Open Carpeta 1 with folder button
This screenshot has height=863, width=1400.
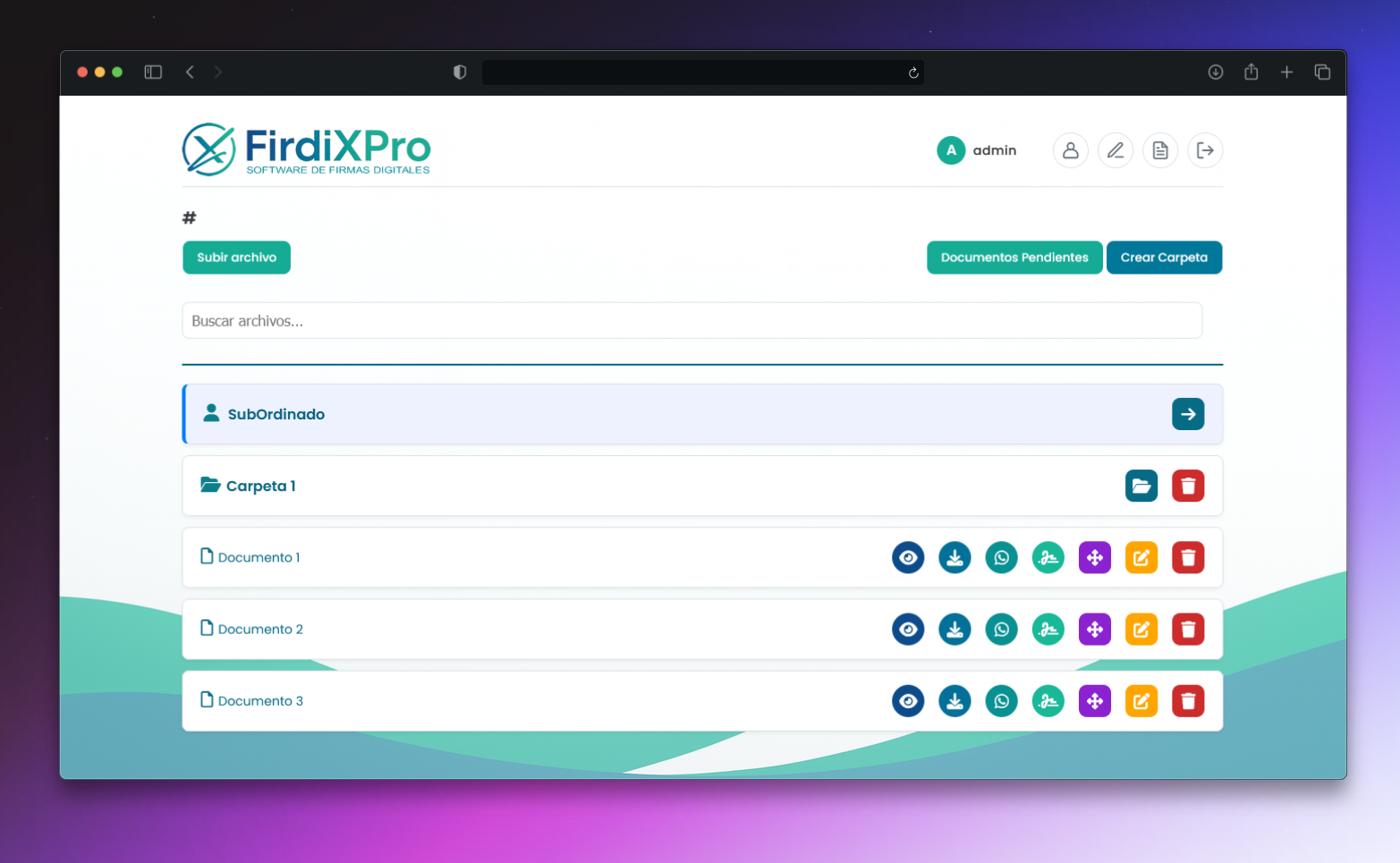coord(1141,486)
